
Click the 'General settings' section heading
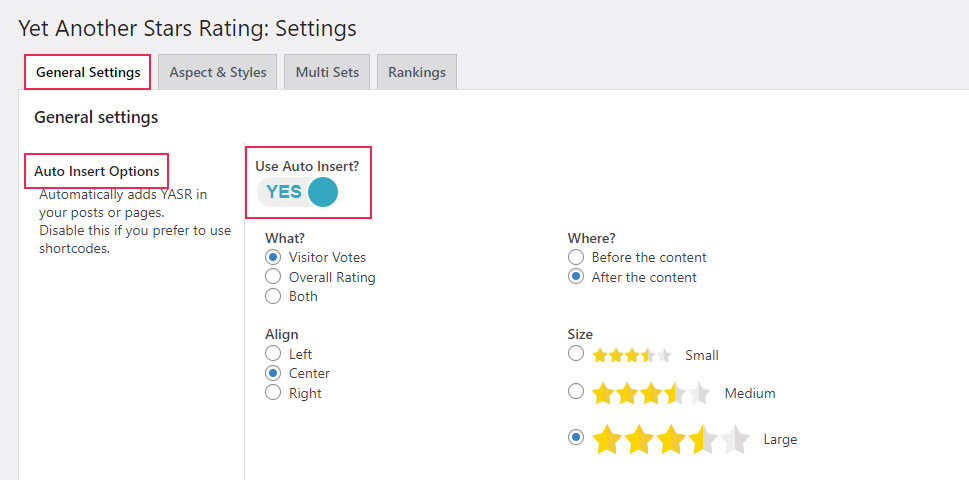[96, 117]
